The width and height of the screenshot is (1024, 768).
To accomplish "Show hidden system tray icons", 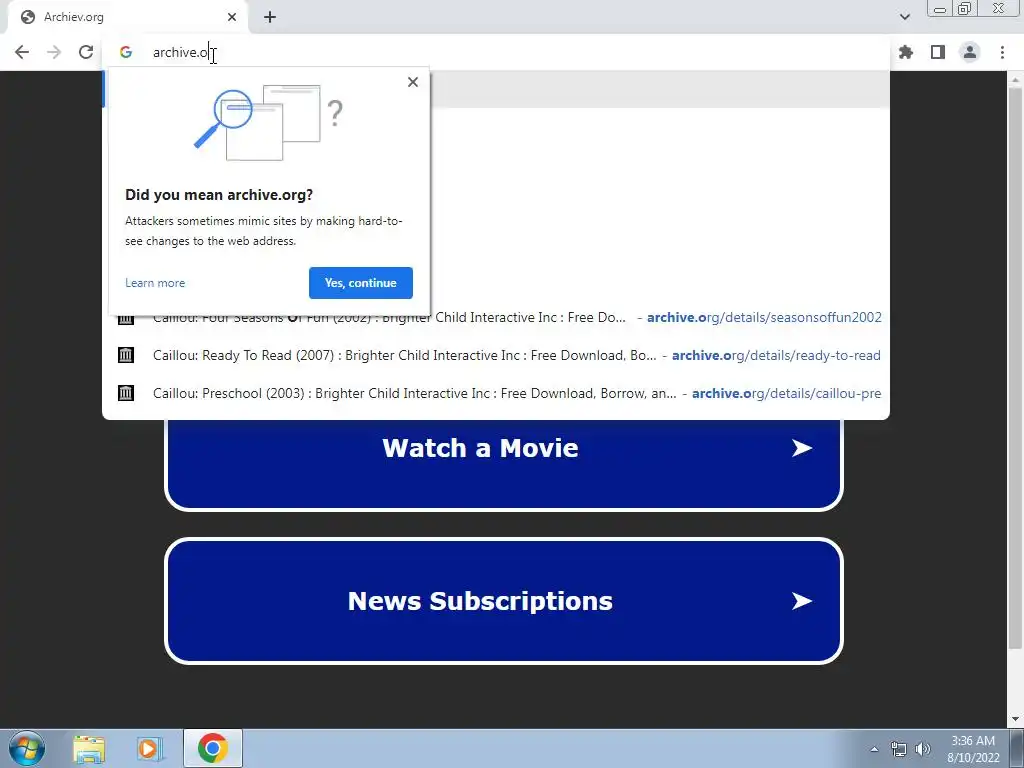I will click(874, 749).
